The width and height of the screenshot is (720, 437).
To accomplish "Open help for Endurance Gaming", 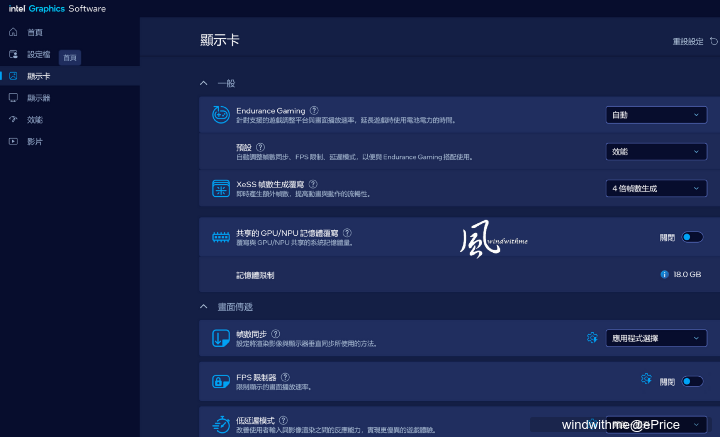I will click(314, 110).
